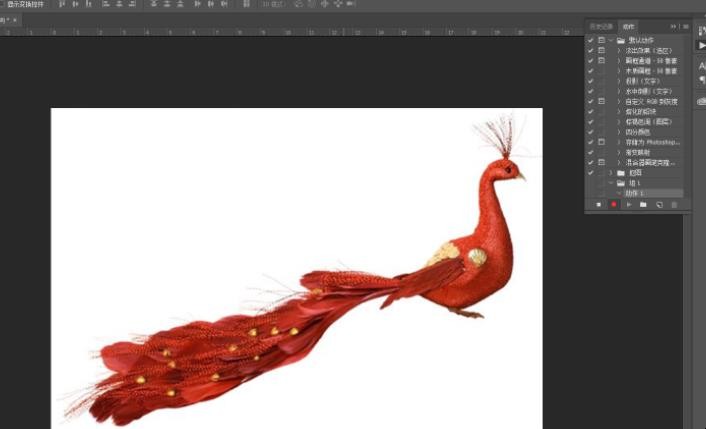Switch to the 历史记录 tab
Image resolution: width=706 pixels, height=429 pixels.
[602, 27]
